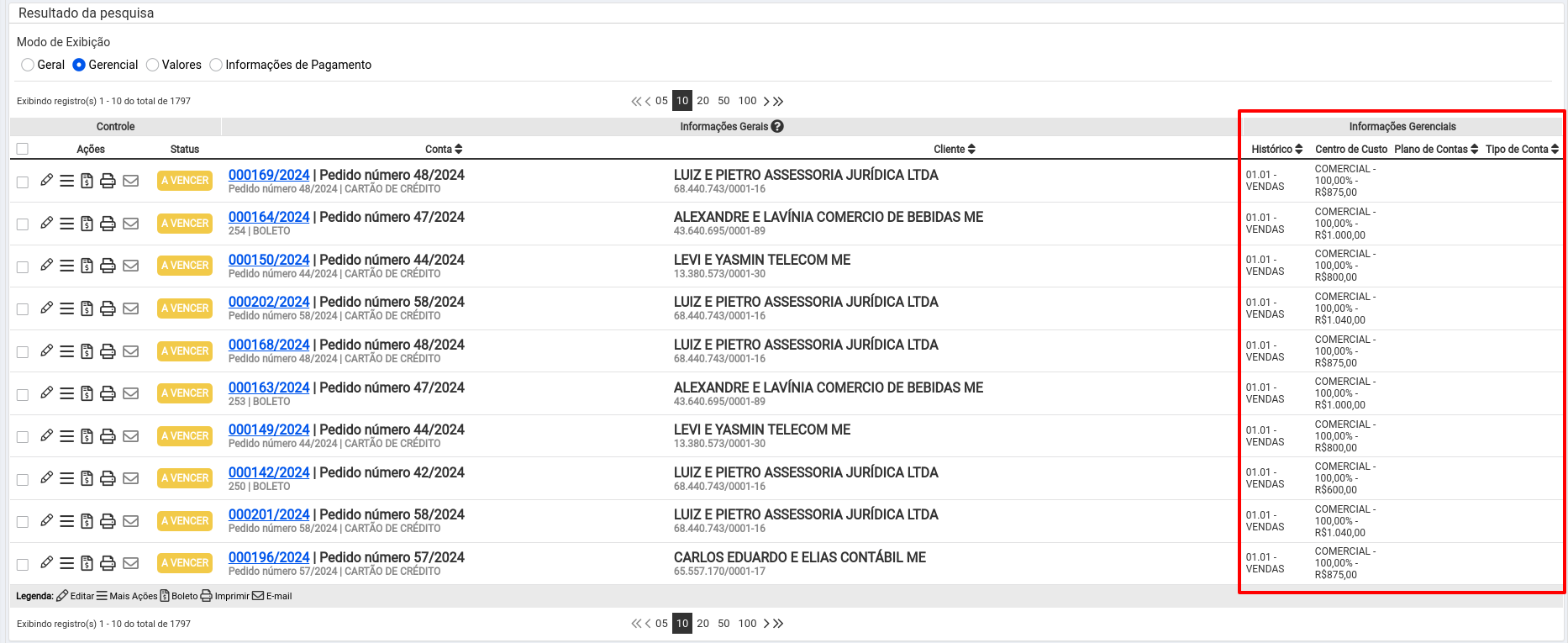Click client LEVI E YASMIN TELECOM ME for 000150/2024
This screenshot has width=1568, height=643.
(761, 260)
